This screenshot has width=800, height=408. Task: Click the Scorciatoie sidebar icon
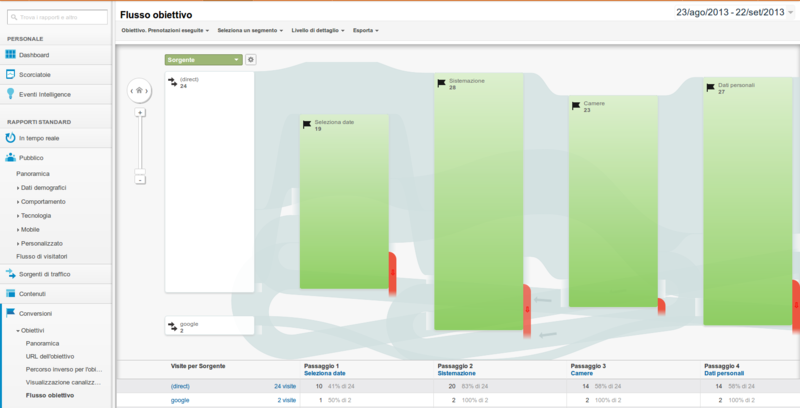(x=11, y=75)
